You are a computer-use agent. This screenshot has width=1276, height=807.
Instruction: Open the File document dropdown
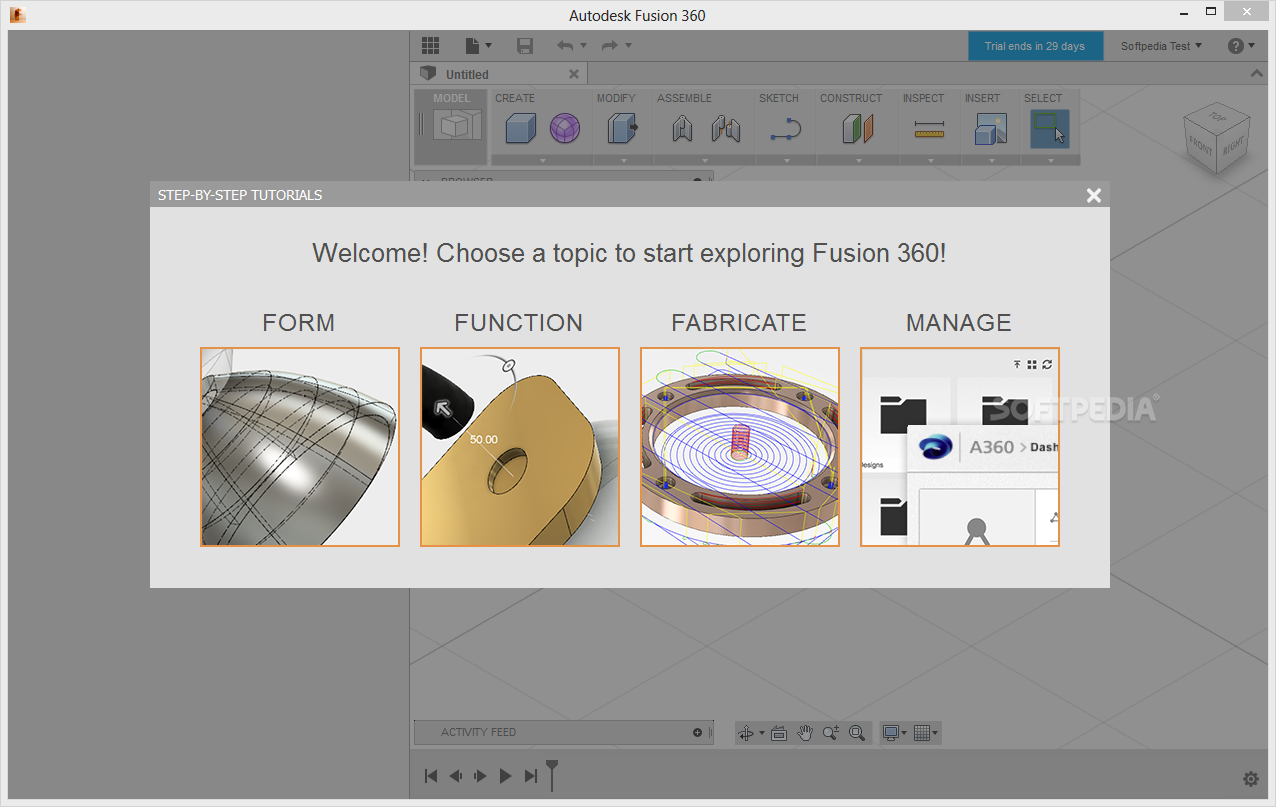479,46
